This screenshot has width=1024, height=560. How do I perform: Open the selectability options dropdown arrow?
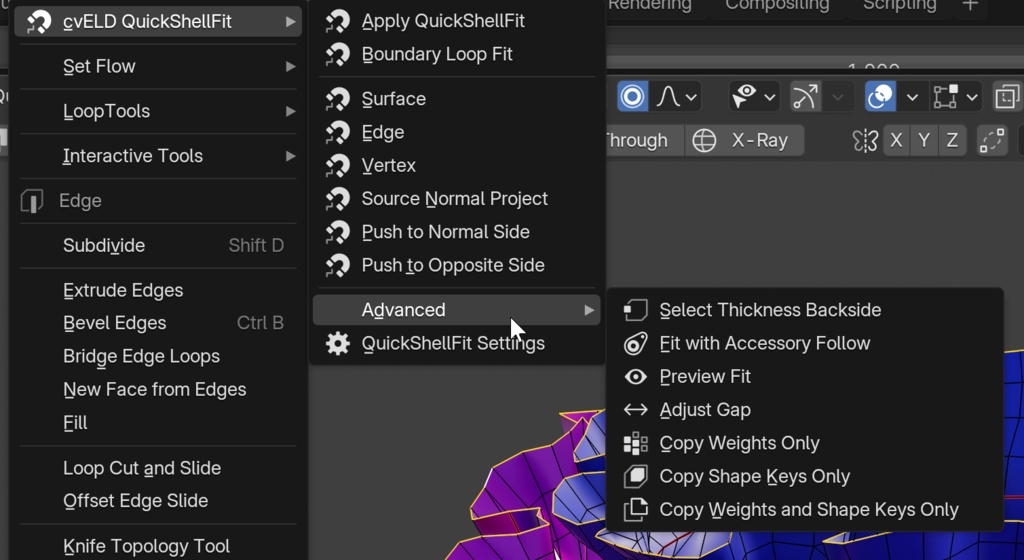pos(769,97)
